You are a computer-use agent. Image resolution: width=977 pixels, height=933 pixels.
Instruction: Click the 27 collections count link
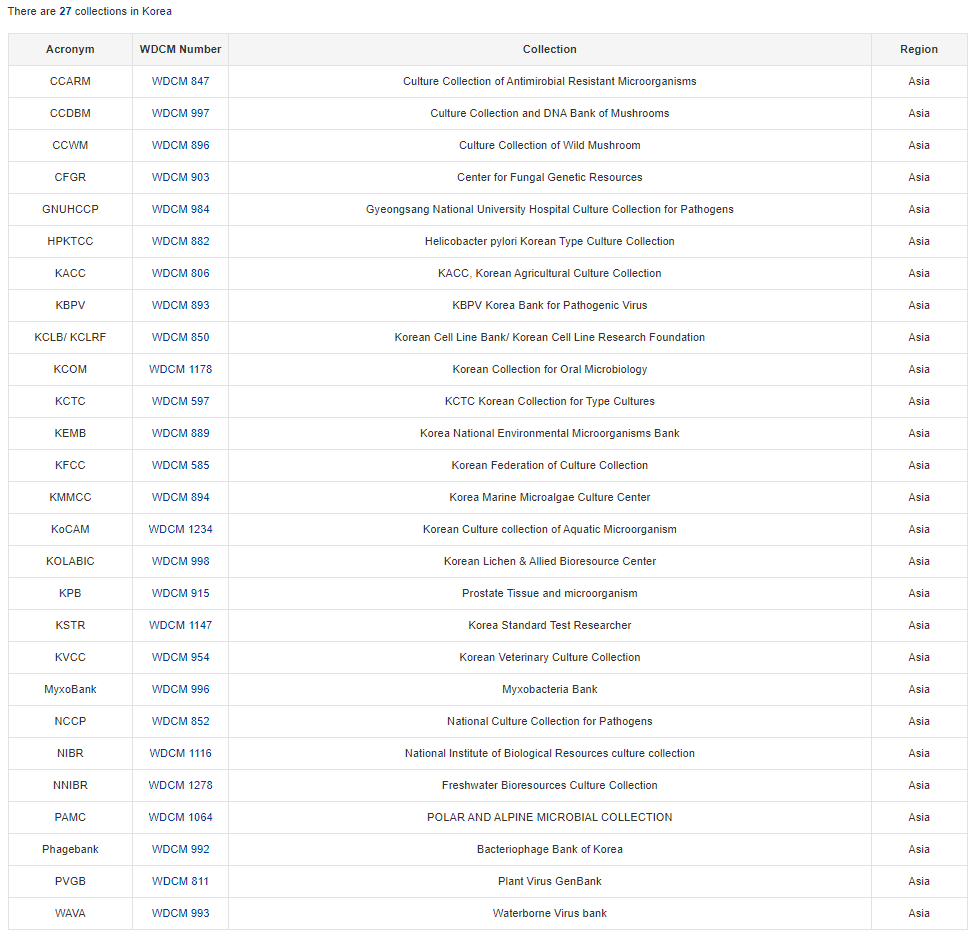(x=65, y=11)
